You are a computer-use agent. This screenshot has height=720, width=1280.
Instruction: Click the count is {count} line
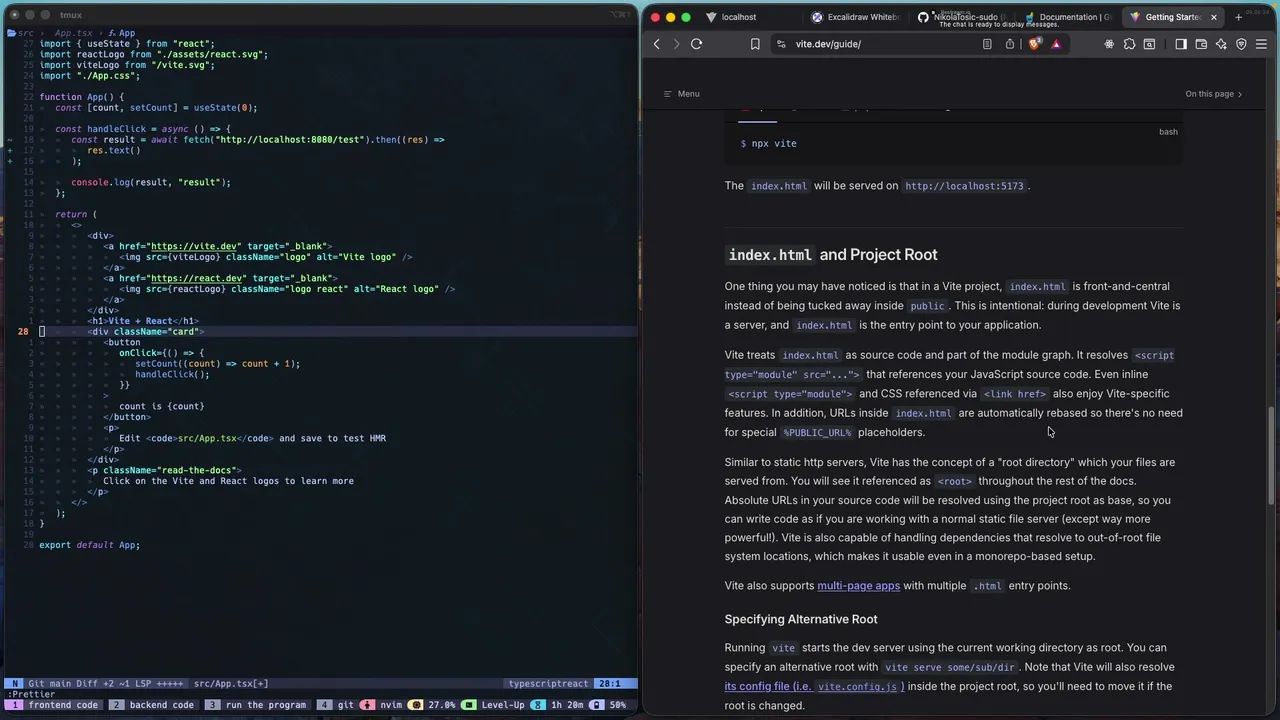coord(161,406)
